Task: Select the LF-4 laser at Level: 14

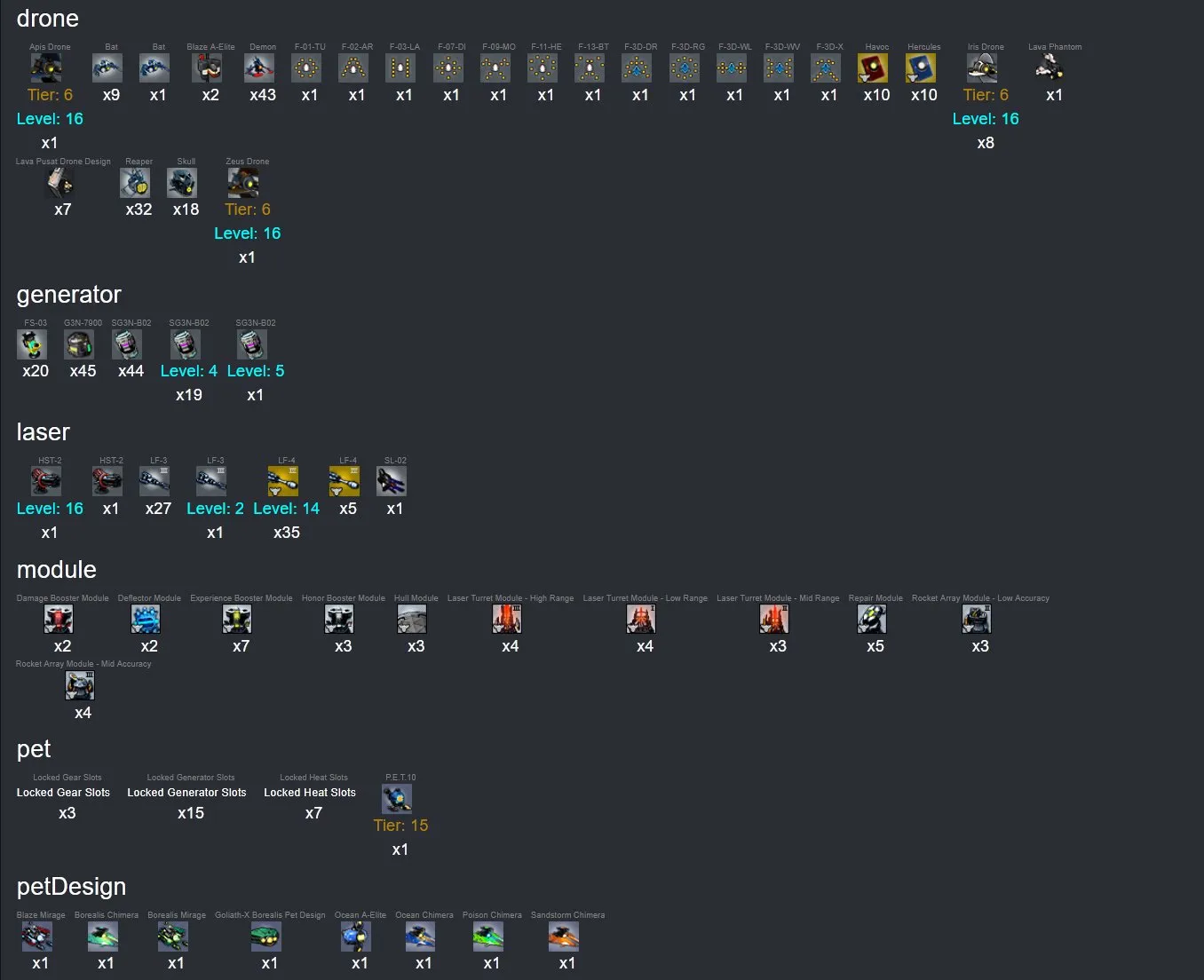Action: click(x=283, y=482)
